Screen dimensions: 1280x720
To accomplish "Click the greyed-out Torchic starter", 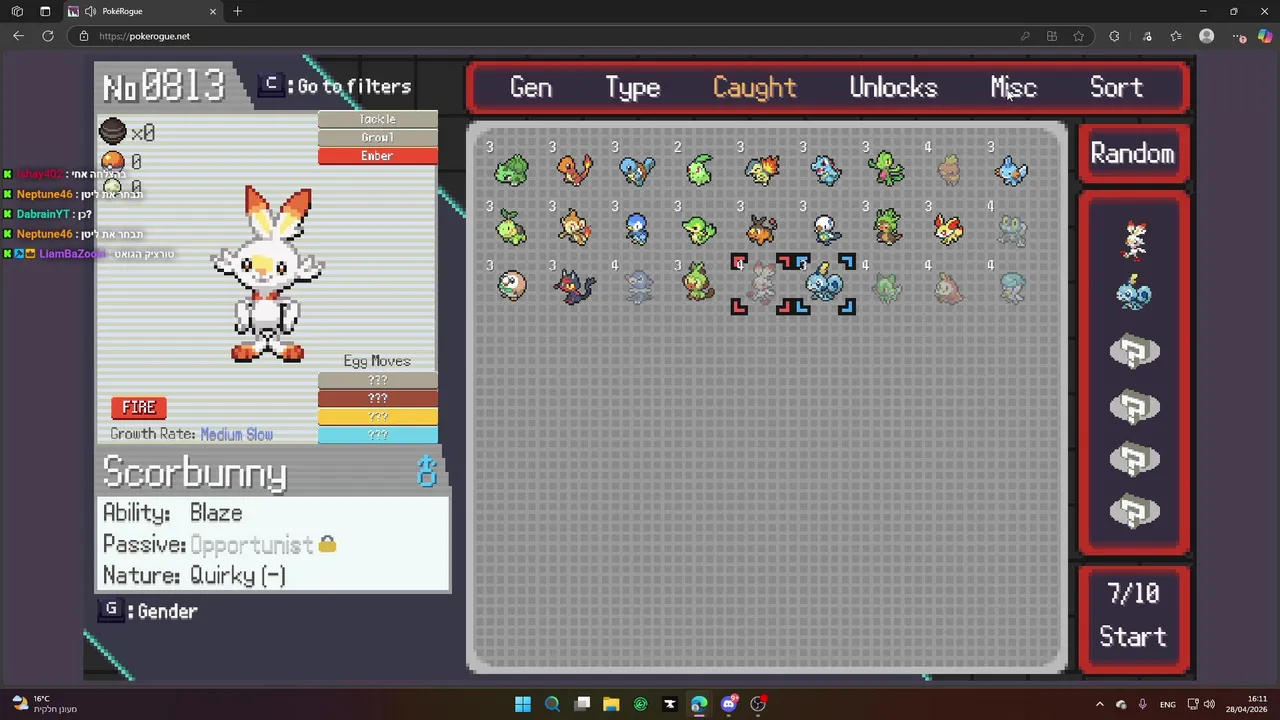I will (x=949, y=170).
